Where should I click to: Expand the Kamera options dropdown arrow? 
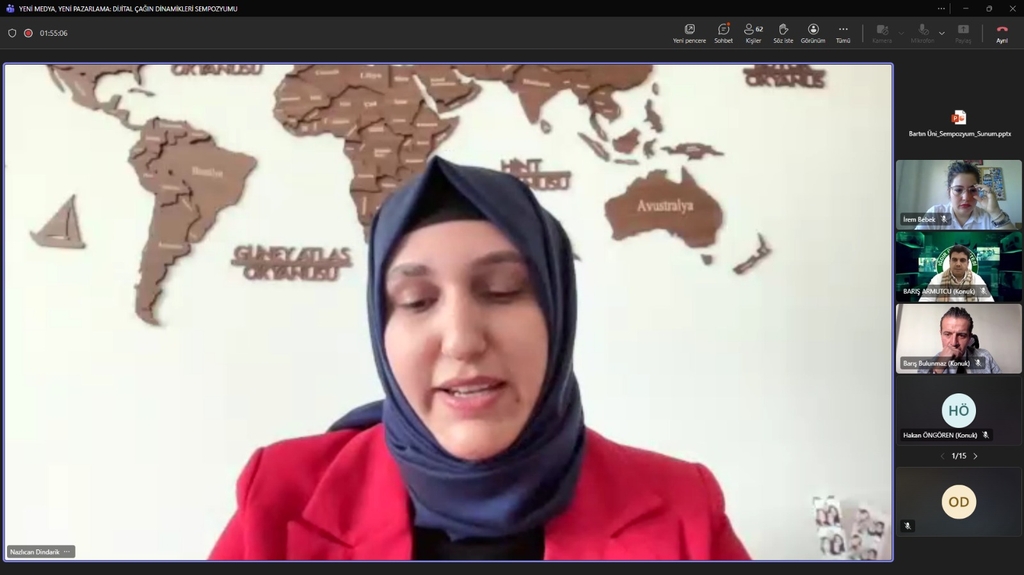[901, 33]
